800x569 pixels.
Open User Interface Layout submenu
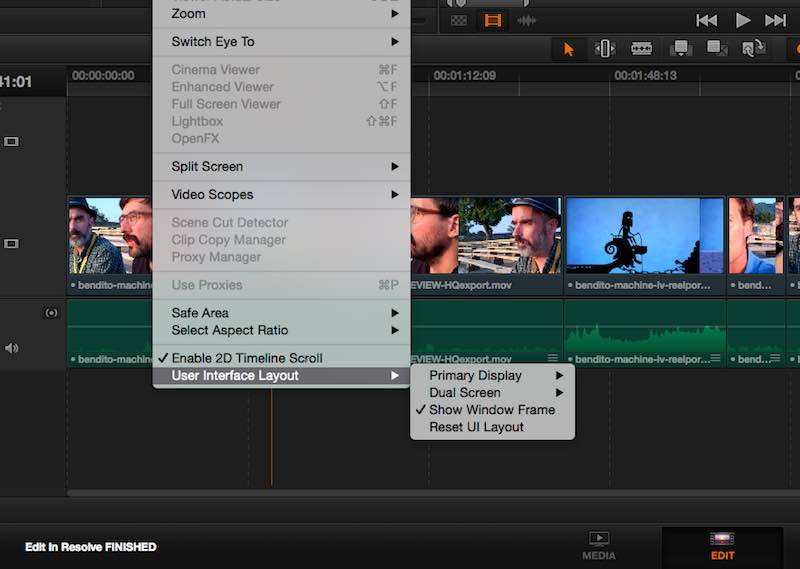click(x=282, y=376)
